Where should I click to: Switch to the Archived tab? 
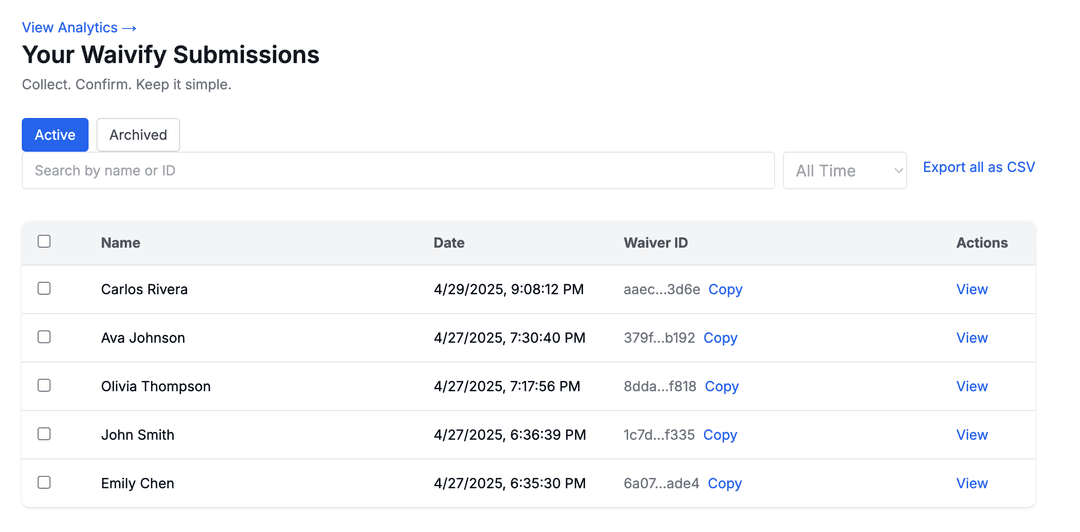(138, 135)
